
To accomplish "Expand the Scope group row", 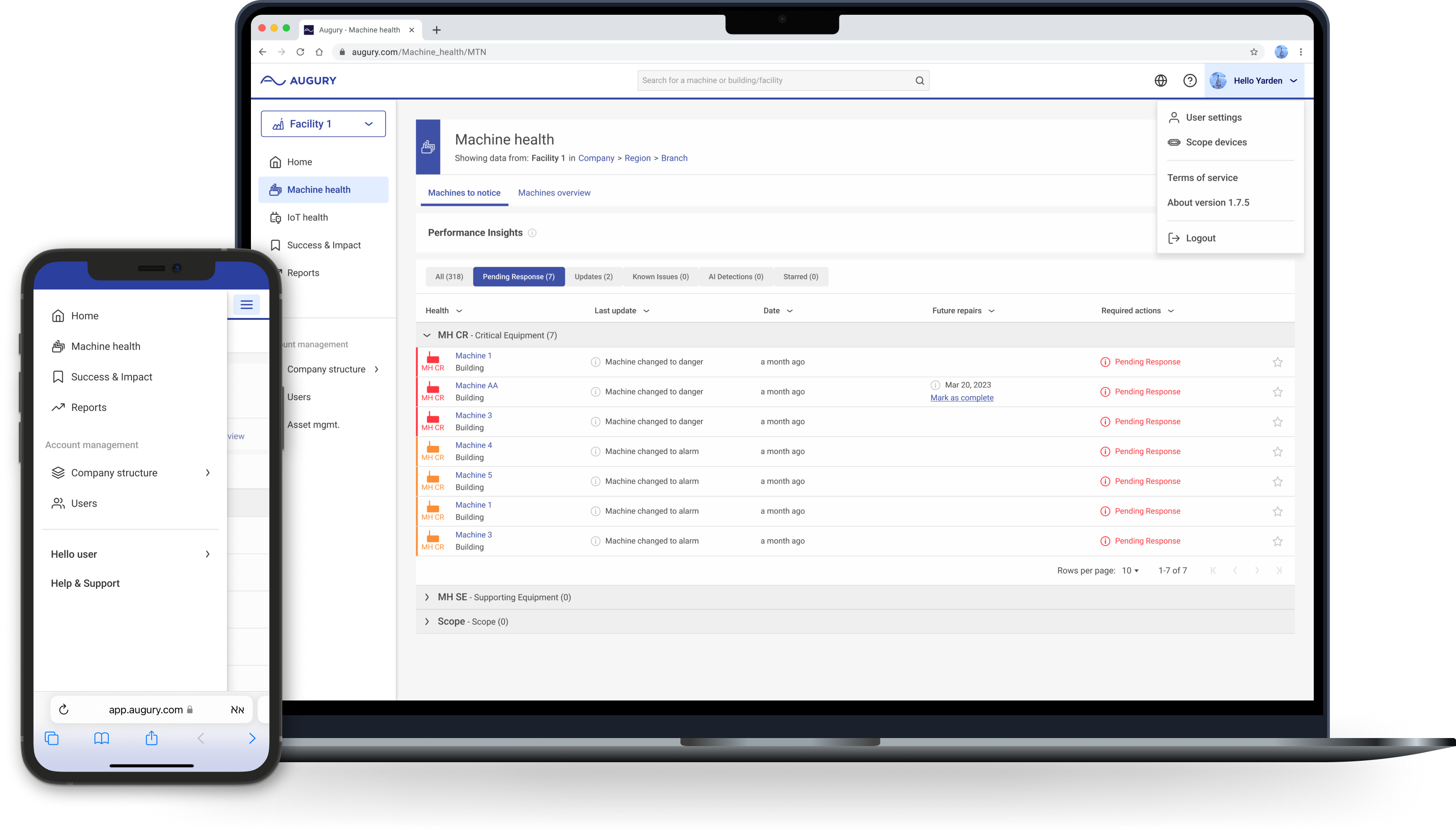I will [427, 621].
